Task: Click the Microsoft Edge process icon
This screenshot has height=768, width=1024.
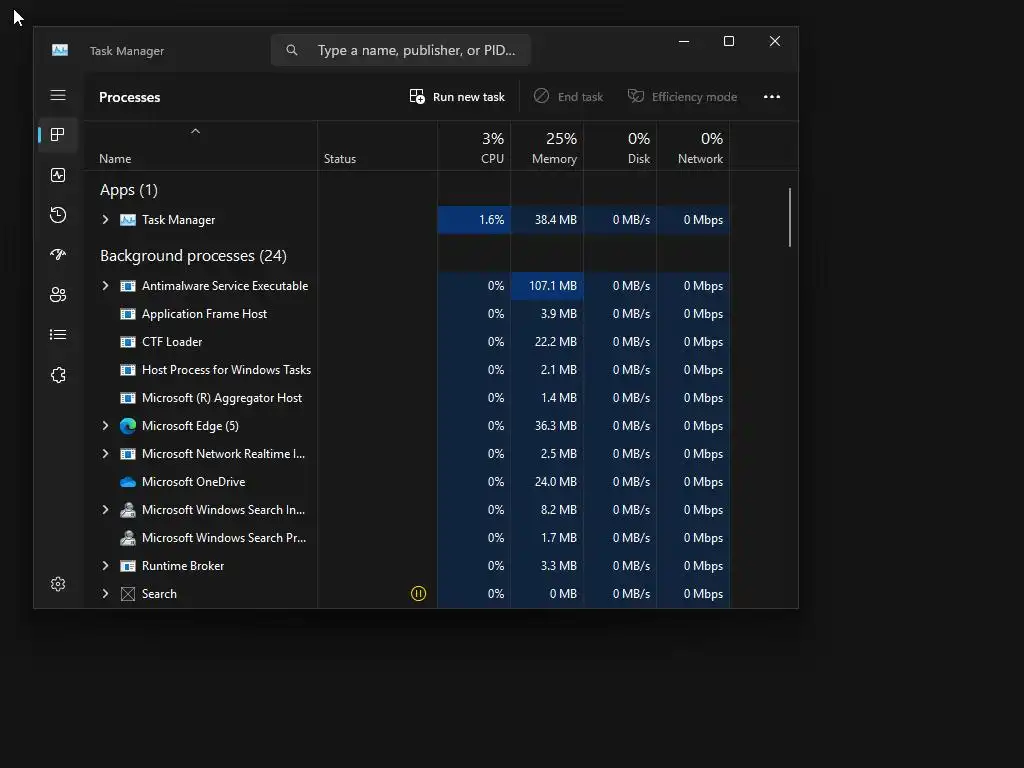Action: pyautogui.click(x=128, y=426)
